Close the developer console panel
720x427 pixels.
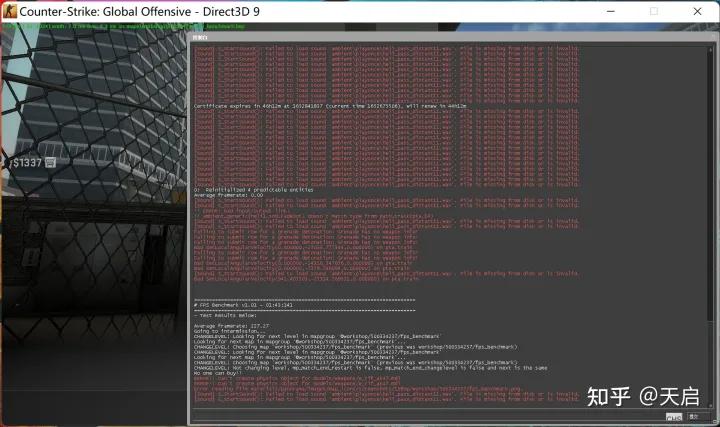[713, 37]
